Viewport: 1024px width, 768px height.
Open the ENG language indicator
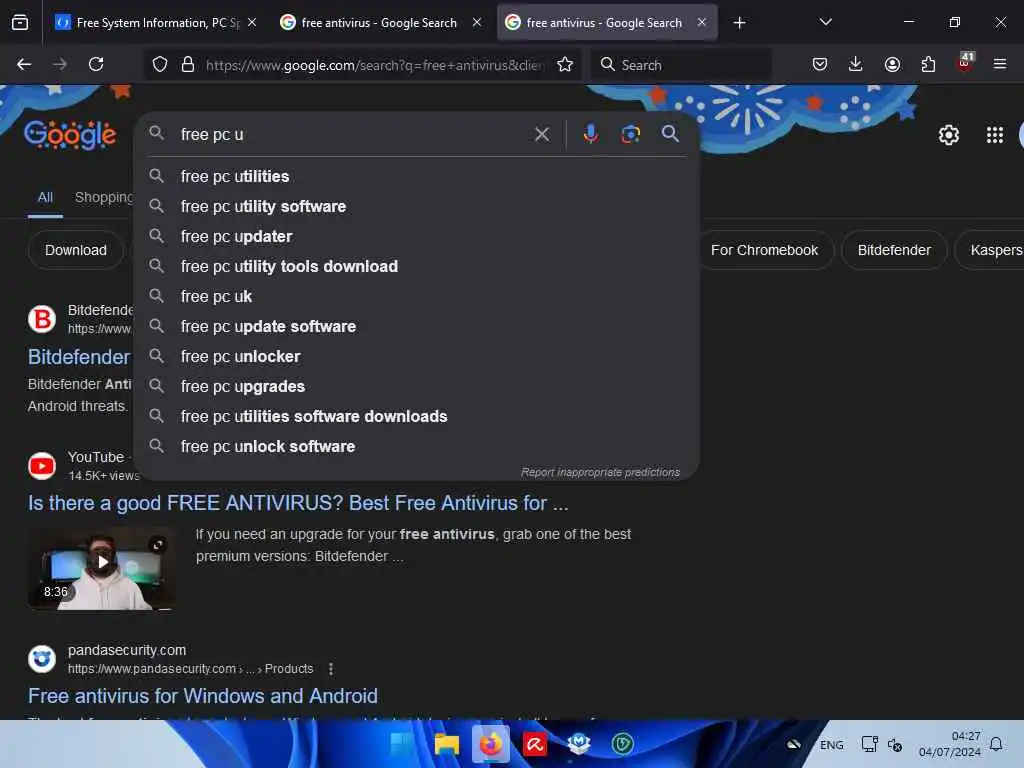click(x=831, y=745)
